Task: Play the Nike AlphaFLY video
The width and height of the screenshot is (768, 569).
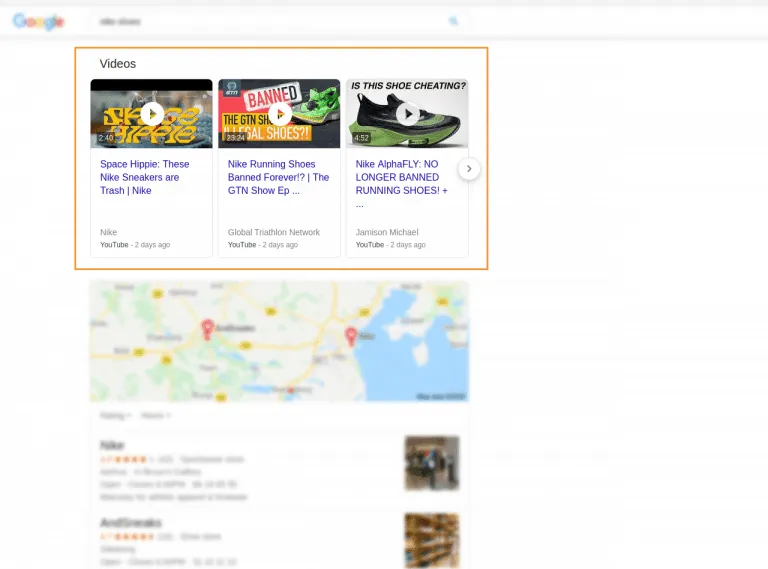Action: click(x=407, y=114)
